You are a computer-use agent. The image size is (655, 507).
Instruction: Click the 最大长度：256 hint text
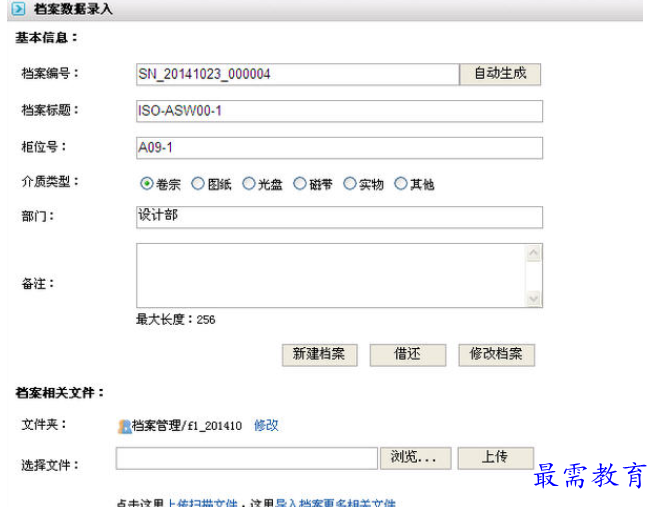175,319
